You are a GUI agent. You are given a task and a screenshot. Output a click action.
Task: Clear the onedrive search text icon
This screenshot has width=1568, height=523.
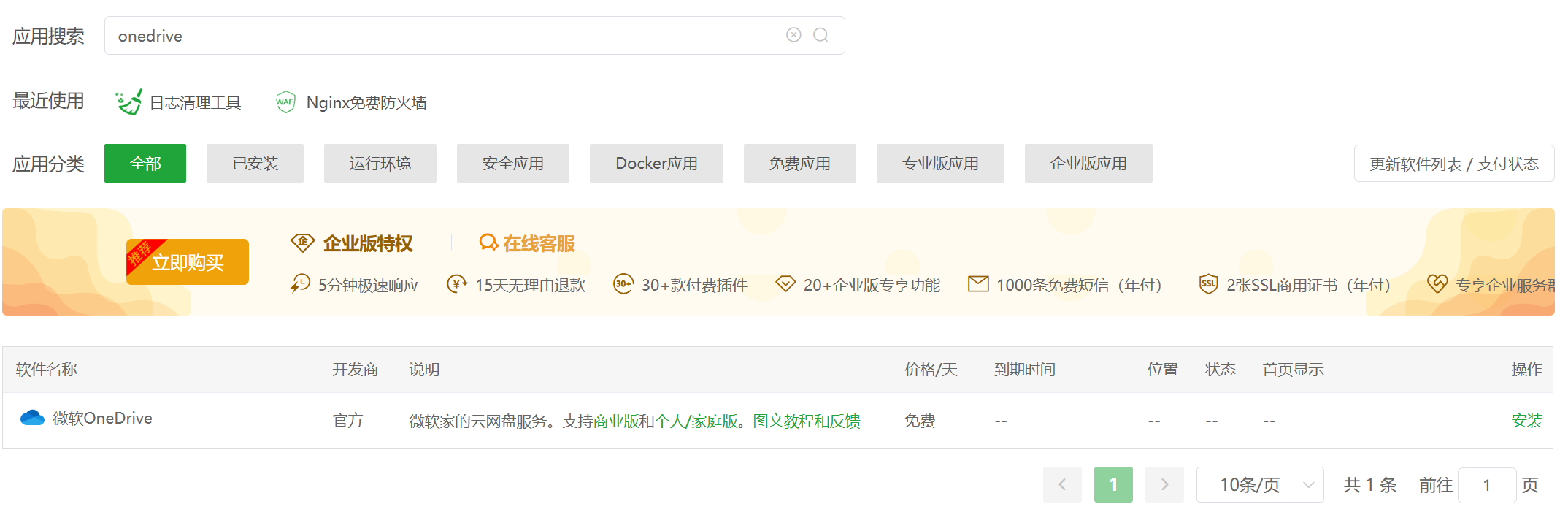coord(793,35)
